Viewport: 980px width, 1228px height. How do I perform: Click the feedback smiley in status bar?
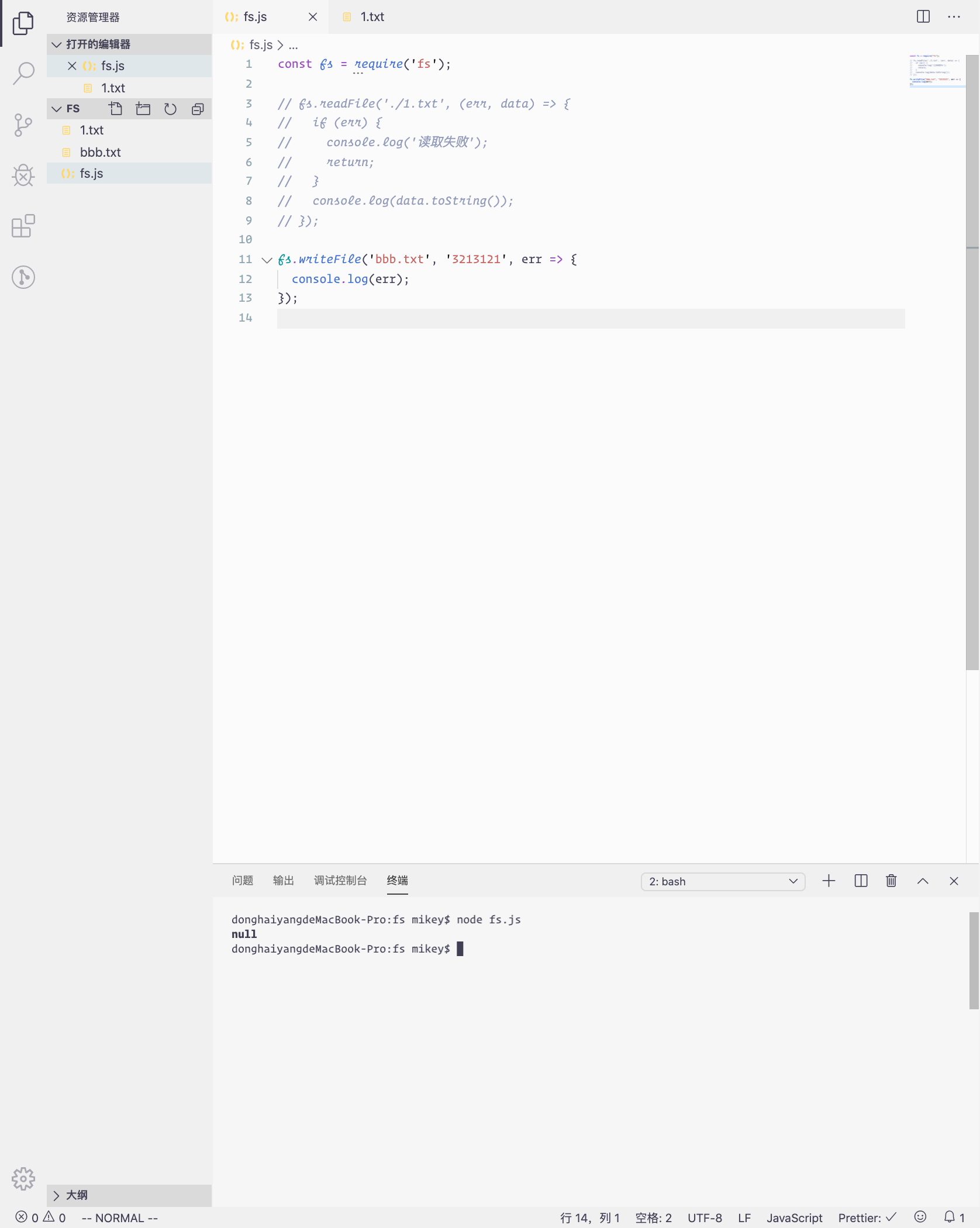(920, 1217)
